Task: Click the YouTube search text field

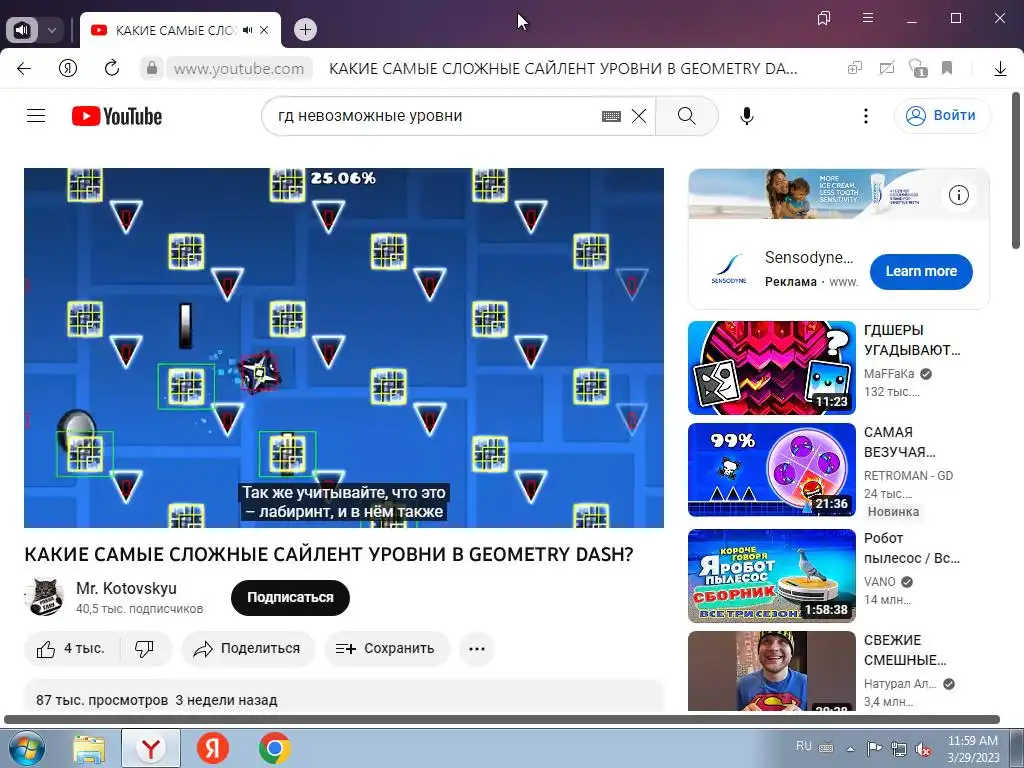Action: [434, 116]
